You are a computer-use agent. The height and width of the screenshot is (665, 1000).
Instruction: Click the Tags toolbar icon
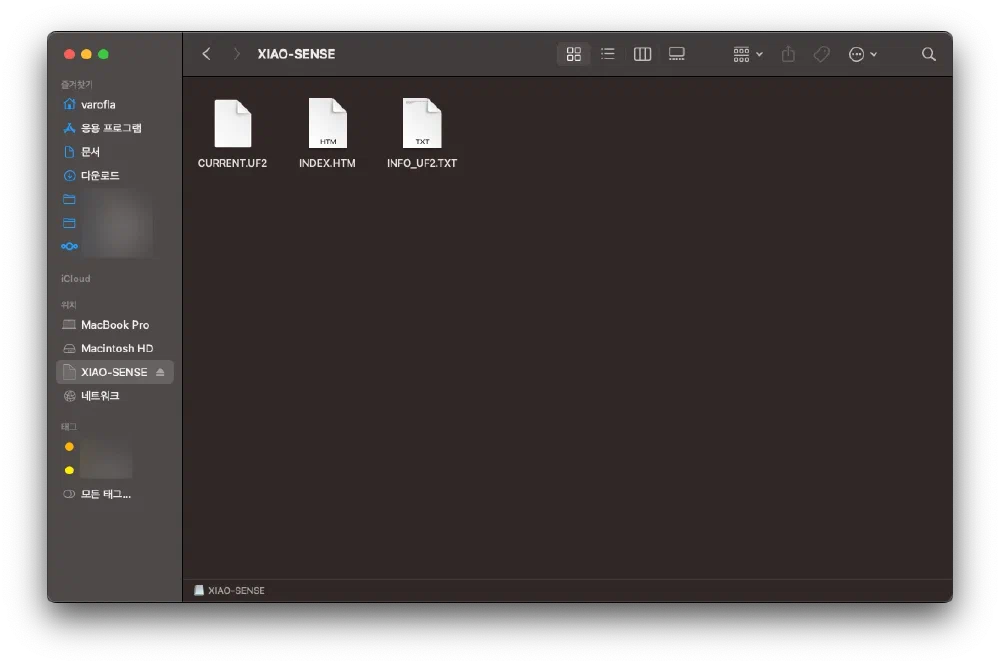tap(821, 54)
